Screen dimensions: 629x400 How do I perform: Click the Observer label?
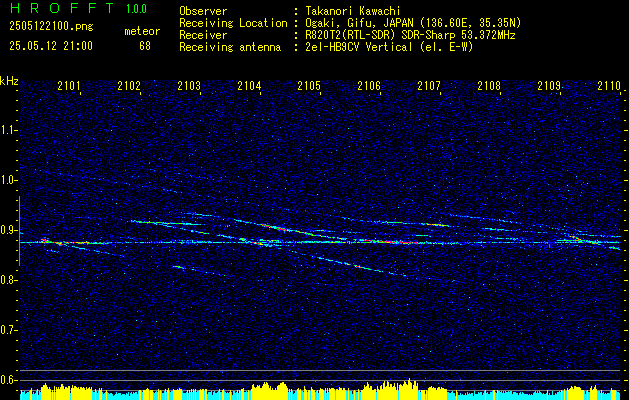pos(203,11)
